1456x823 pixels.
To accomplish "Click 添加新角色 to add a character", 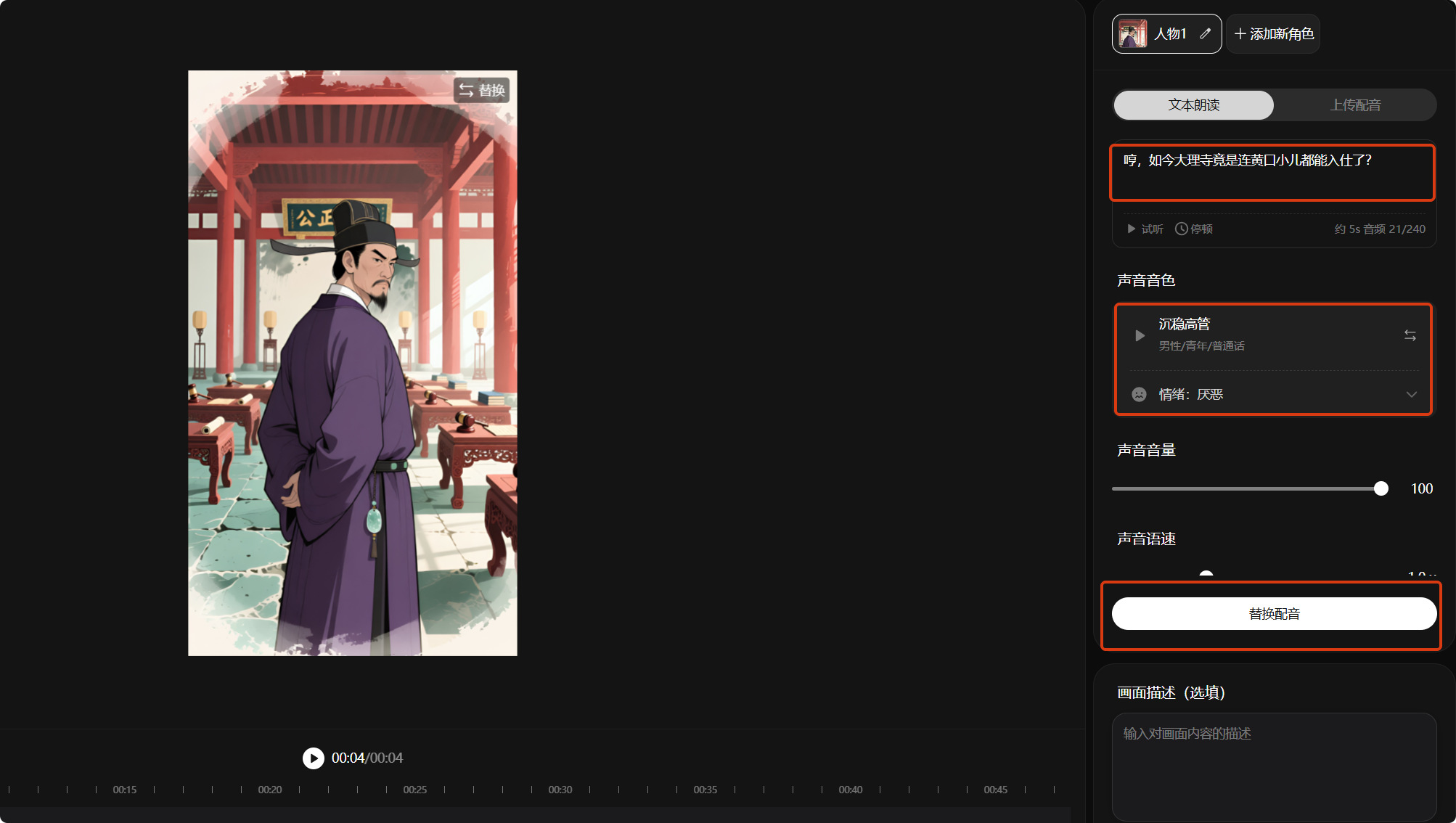I will pyautogui.click(x=1281, y=34).
